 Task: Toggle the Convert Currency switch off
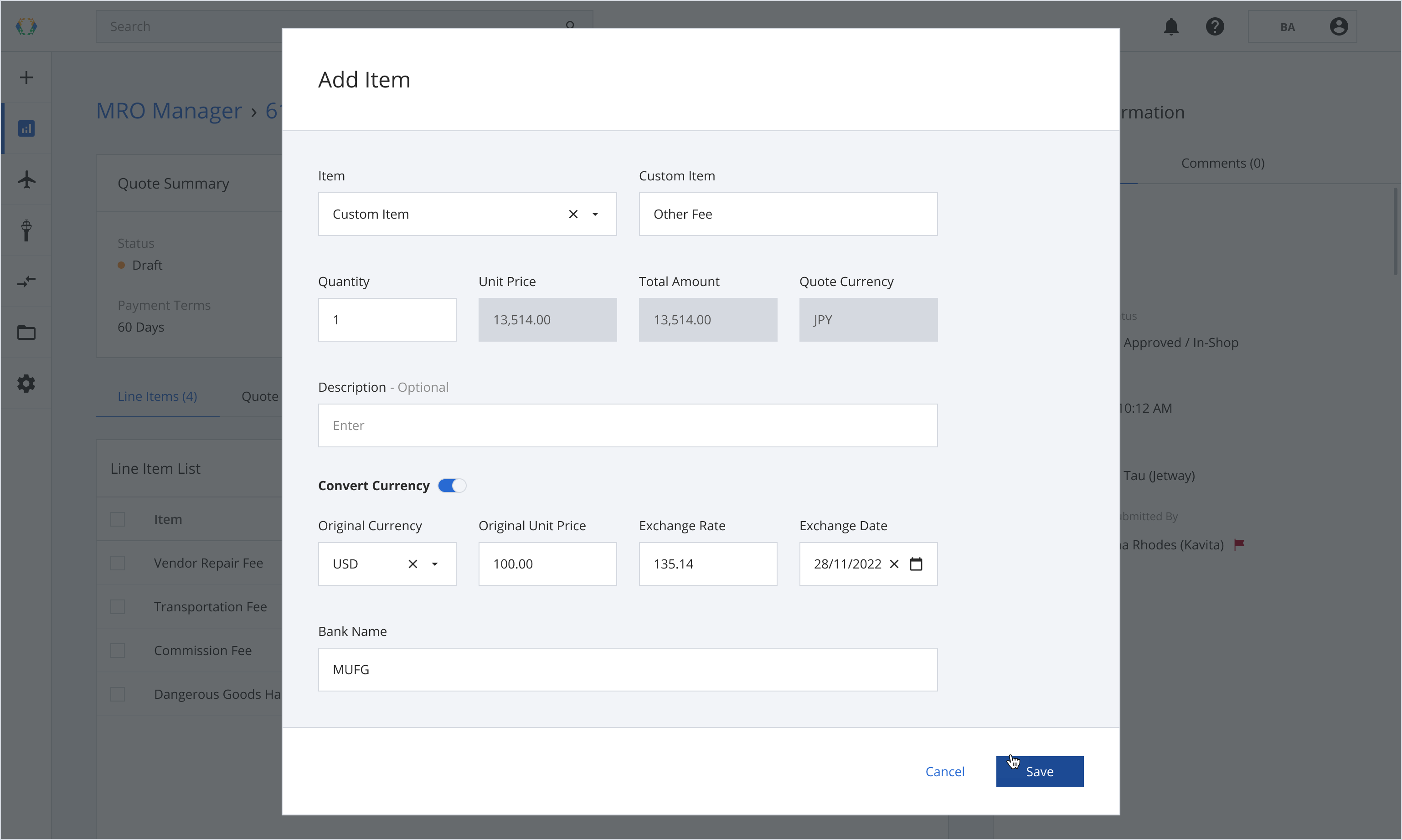tap(452, 486)
